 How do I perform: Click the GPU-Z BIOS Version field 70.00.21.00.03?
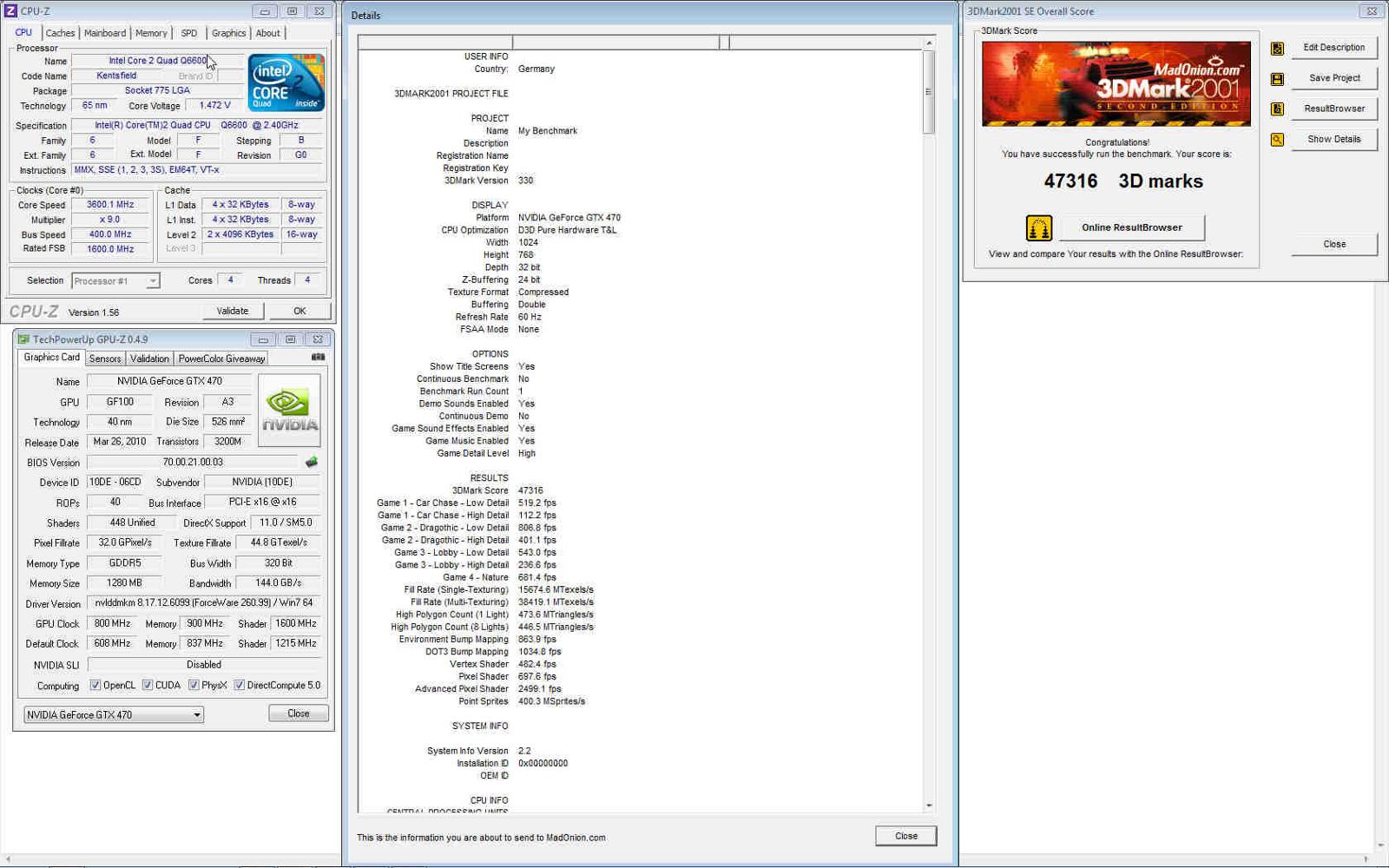(x=193, y=463)
